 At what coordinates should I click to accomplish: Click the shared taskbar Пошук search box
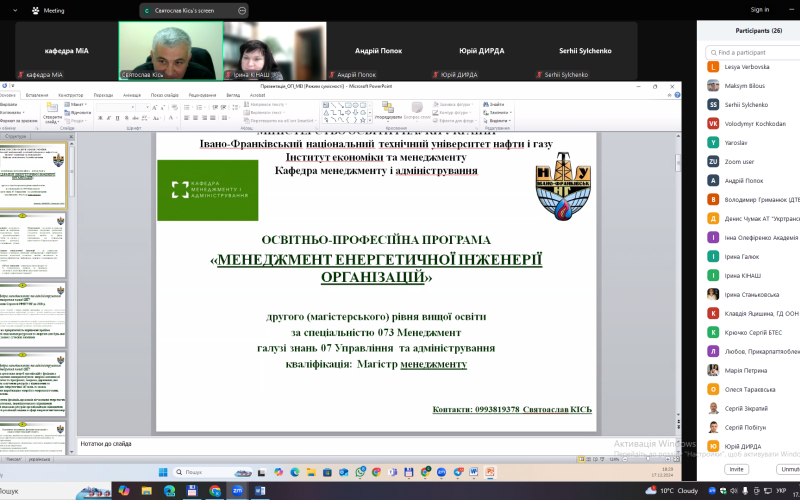coord(213,472)
